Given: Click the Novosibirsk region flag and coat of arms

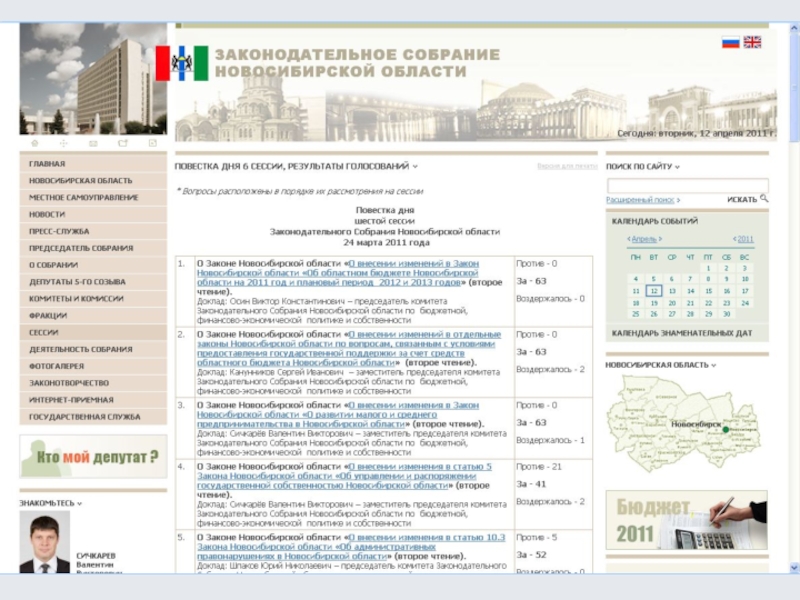Looking at the screenshot, I should tap(182, 63).
